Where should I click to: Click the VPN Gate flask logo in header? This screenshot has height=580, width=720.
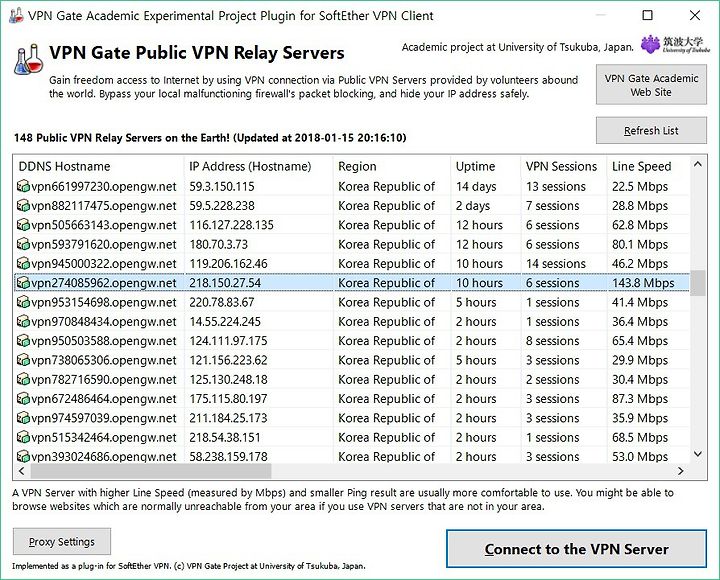28,60
